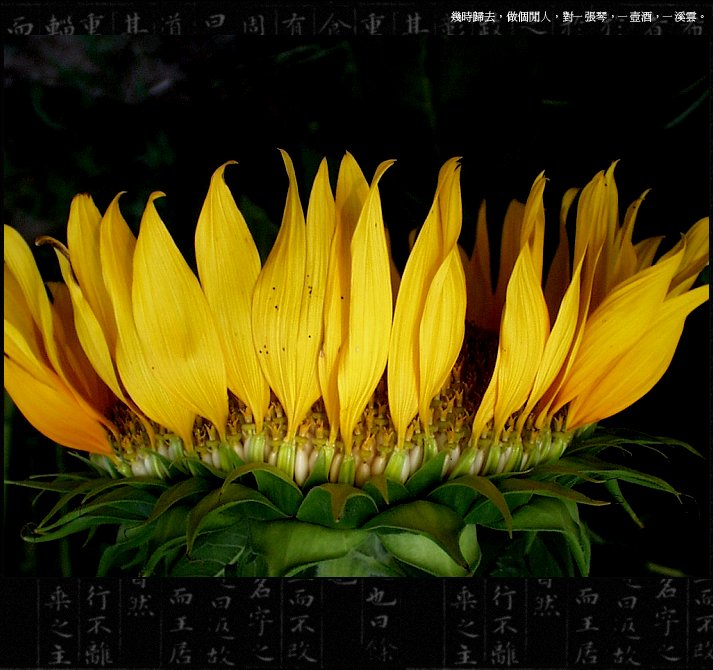Viewport: 713px width, 670px height.
Task: Click leftmost "而王居" column in bottom banner
Action: (181, 625)
